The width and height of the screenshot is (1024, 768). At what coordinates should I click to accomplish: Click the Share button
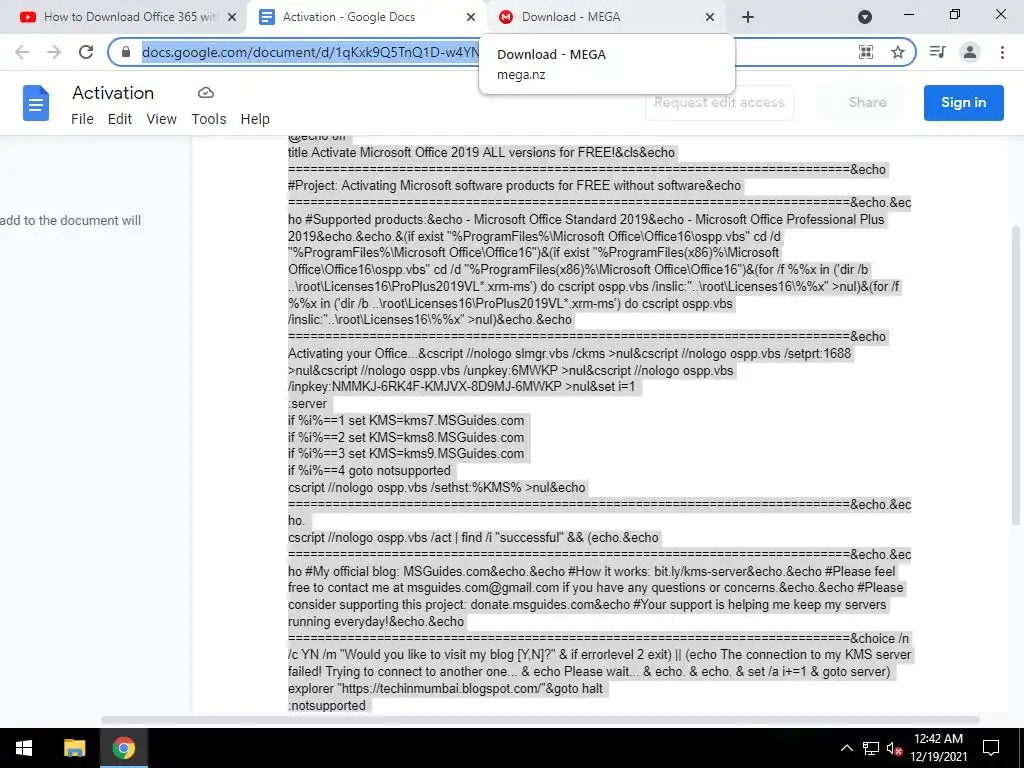pyautogui.click(x=867, y=103)
